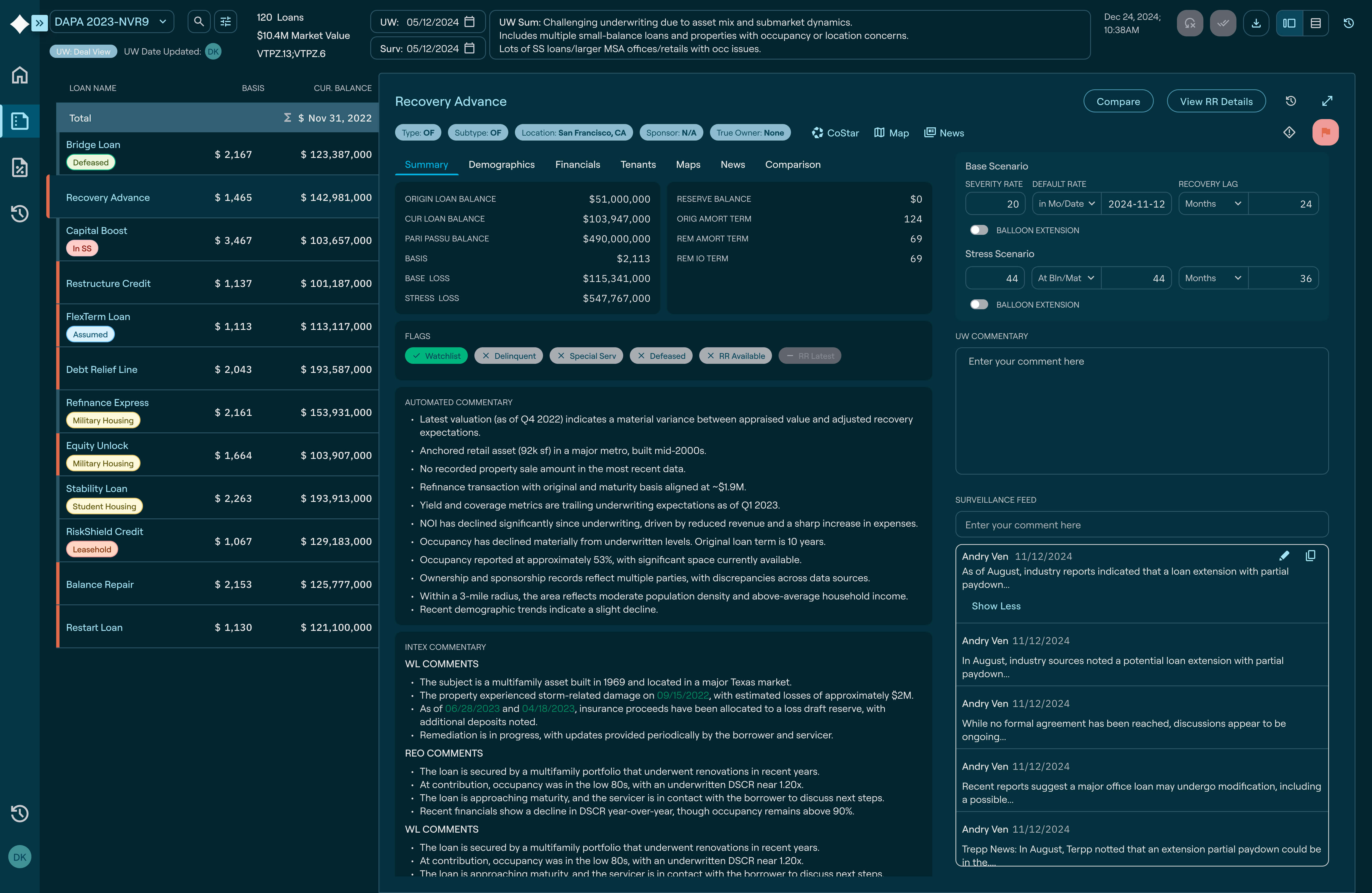The image size is (1372, 893).
Task: Open the 'At Bln/Mat' stress dropdown
Action: click(x=1066, y=278)
